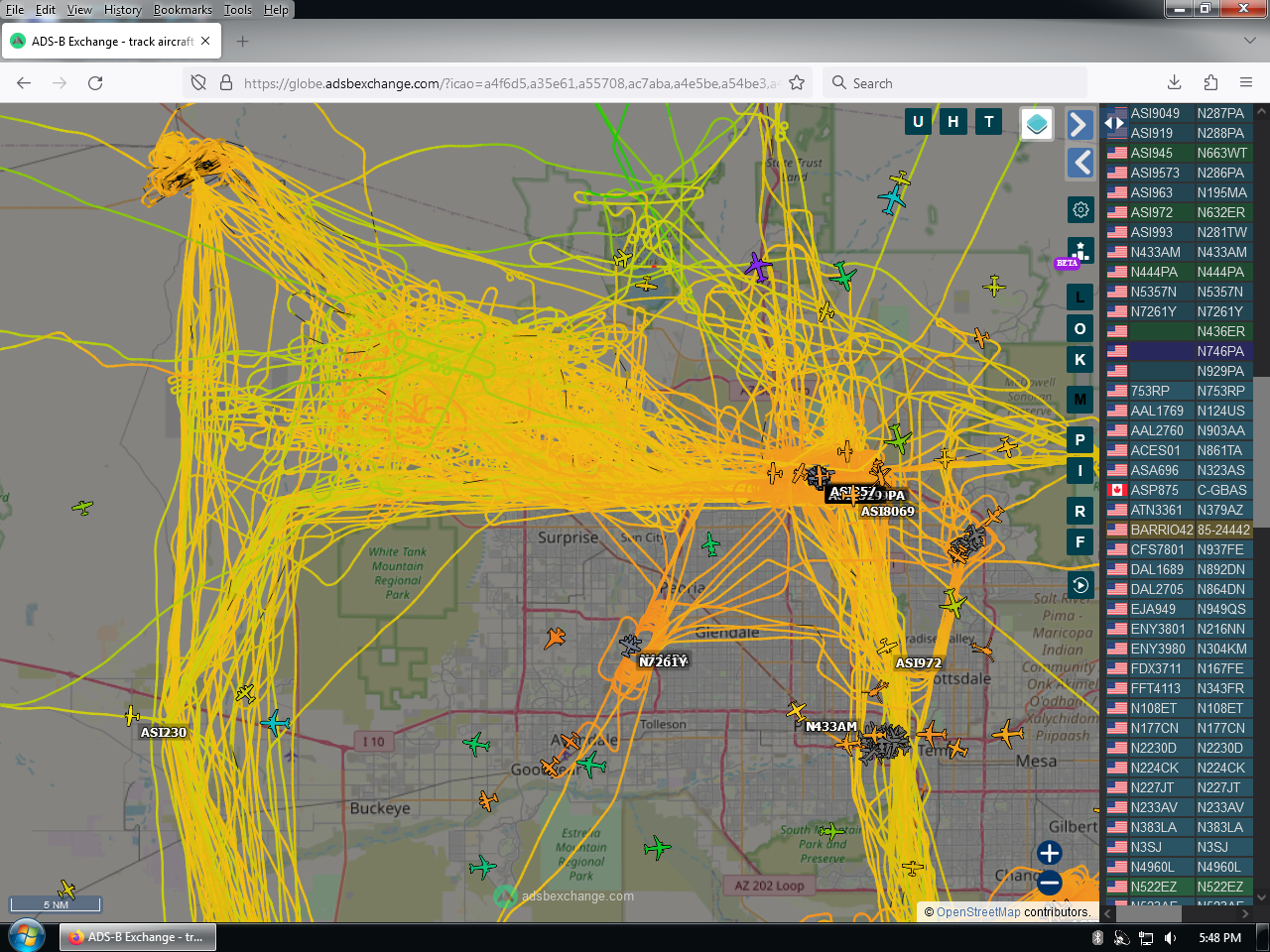The height and width of the screenshot is (952, 1270).
Task: Show tracking protection shield info
Action: click(x=198, y=83)
